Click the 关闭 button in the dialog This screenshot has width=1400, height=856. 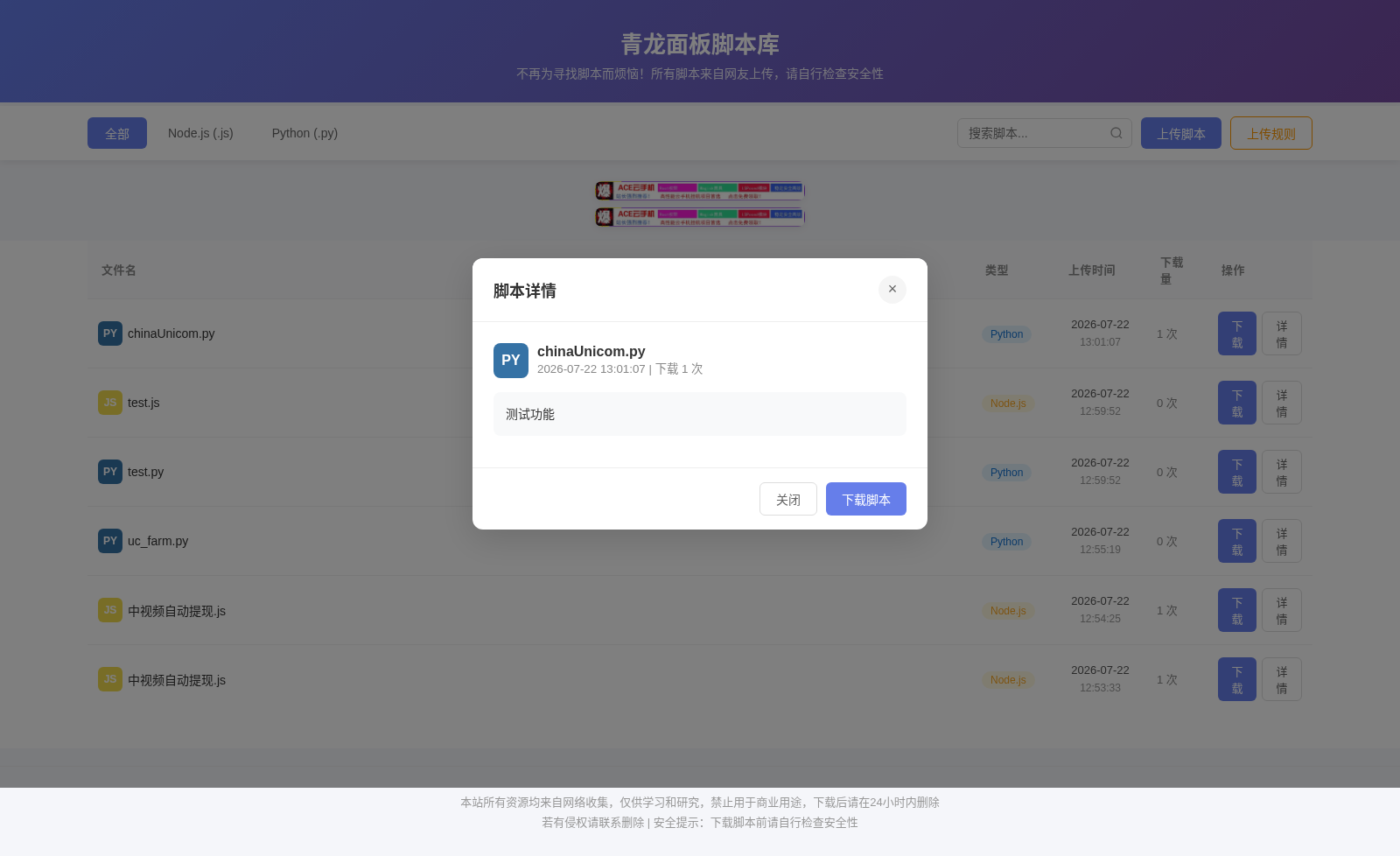click(788, 499)
